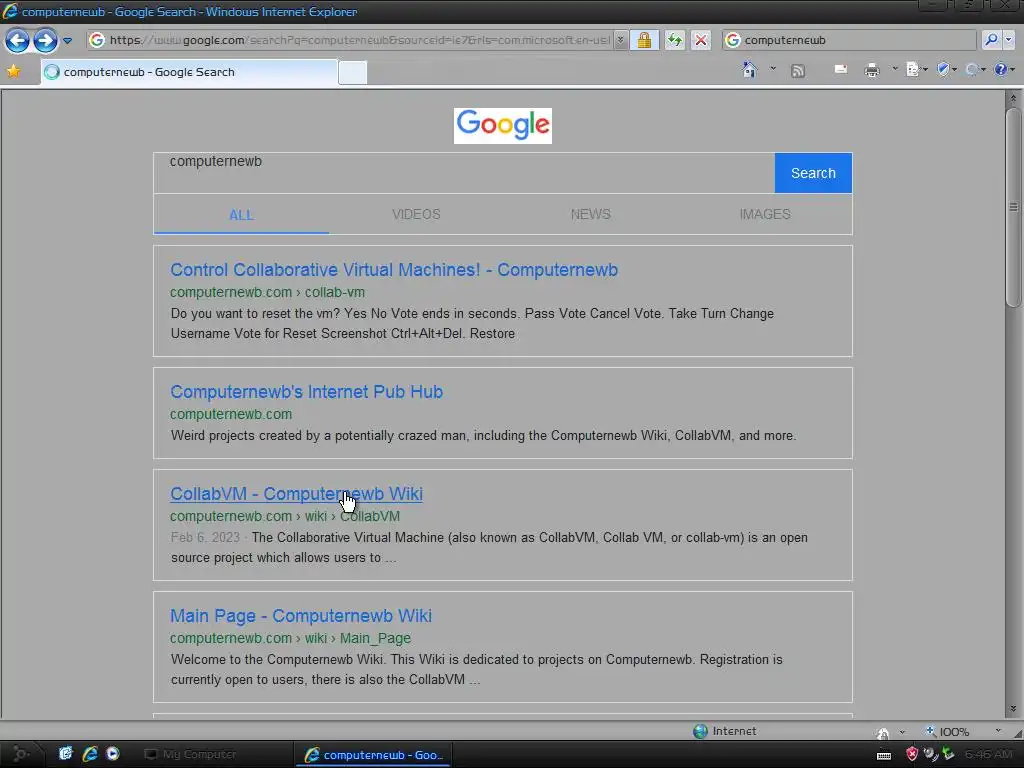This screenshot has width=1024, height=768.
Task: Click the taskbar clock showing 6:46 AM
Action: (x=988, y=754)
